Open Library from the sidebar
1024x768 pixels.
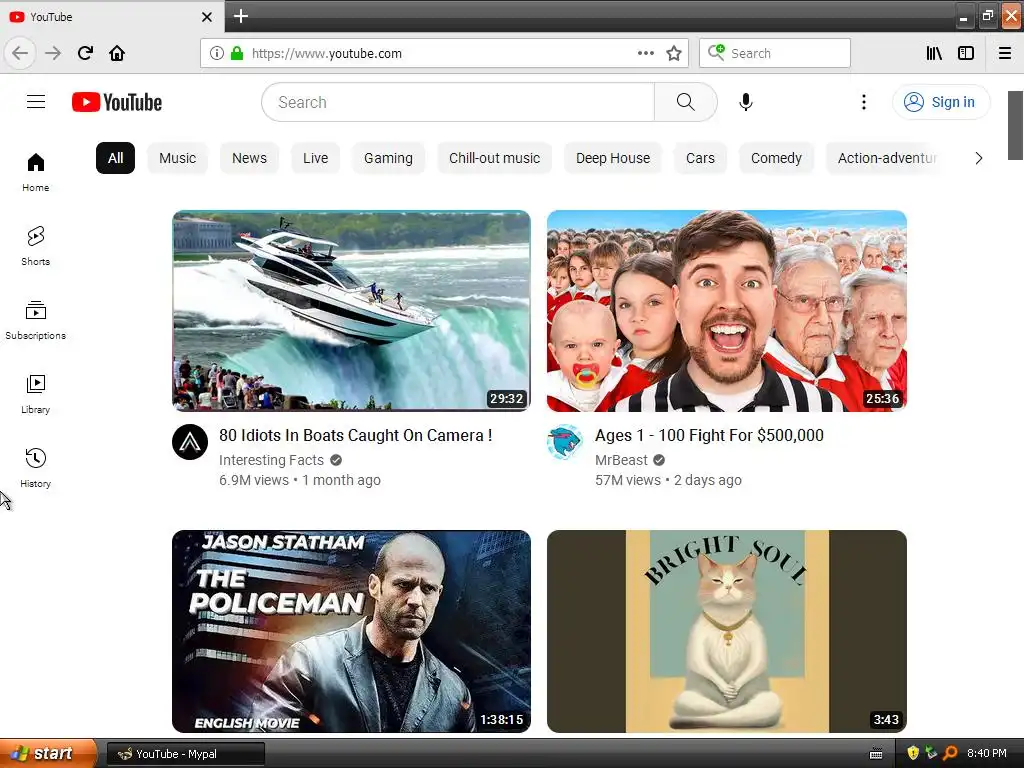tap(35, 394)
